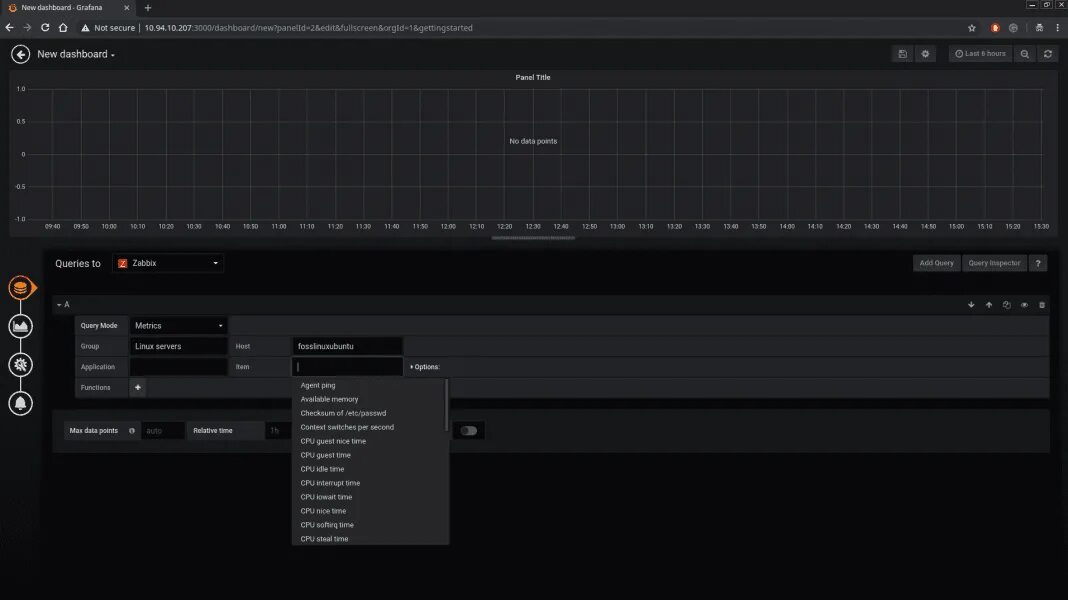This screenshot has width=1068, height=600.
Task: Open the General settings tab gear icon
Action: 20,365
